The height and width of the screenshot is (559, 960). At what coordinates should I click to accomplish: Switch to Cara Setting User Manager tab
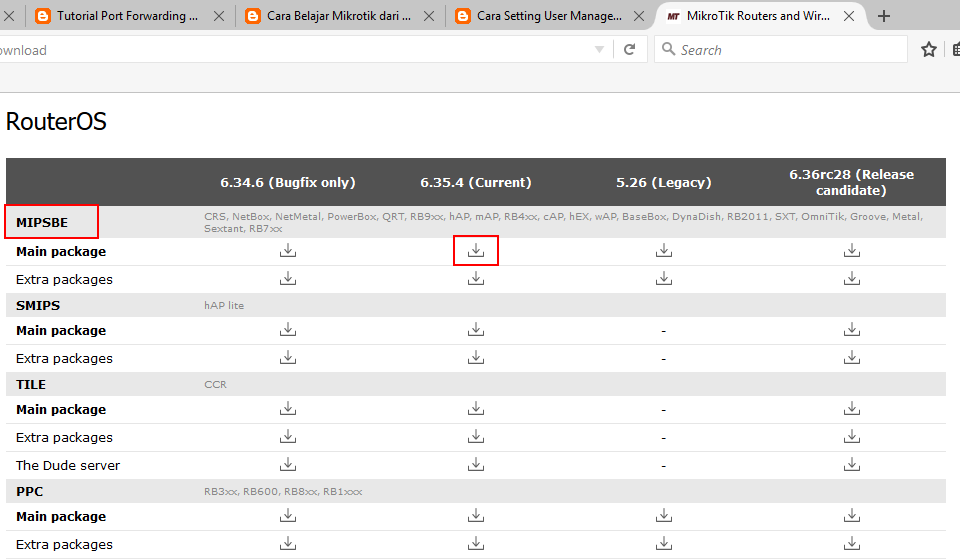[549, 16]
